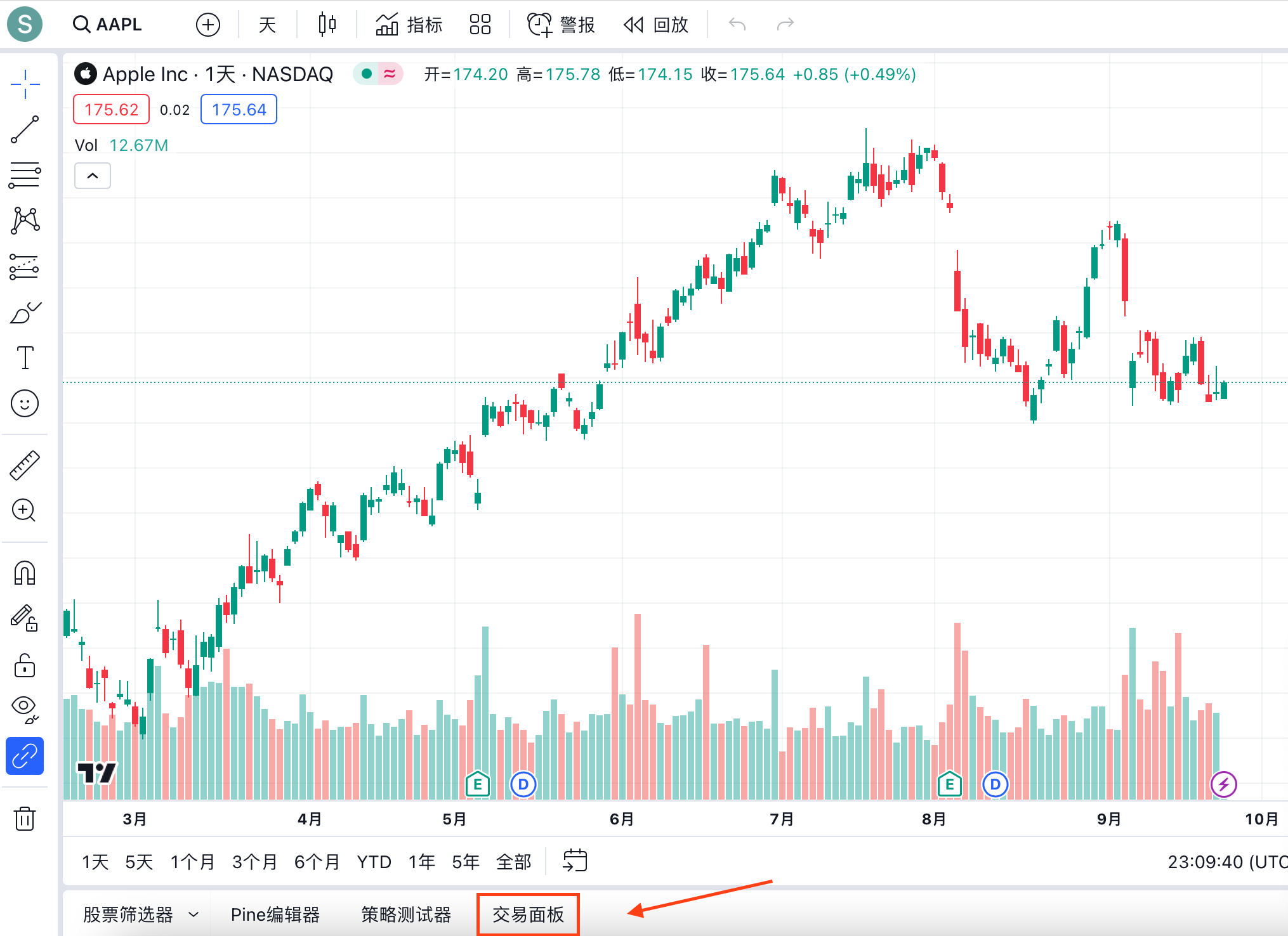Expand the 股票筛选器 dropdown chevron
The width and height of the screenshot is (1288, 936).
(x=194, y=914)
